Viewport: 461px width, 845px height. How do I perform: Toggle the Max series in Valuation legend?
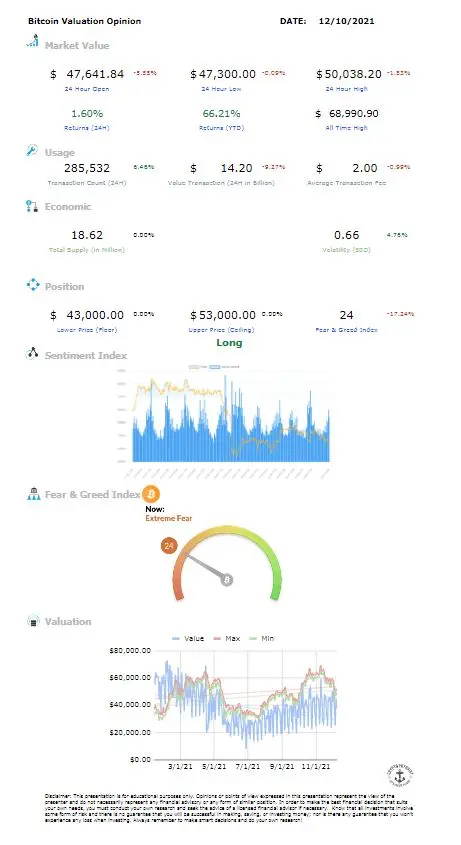pyautogui.click(x=227, y=638)
